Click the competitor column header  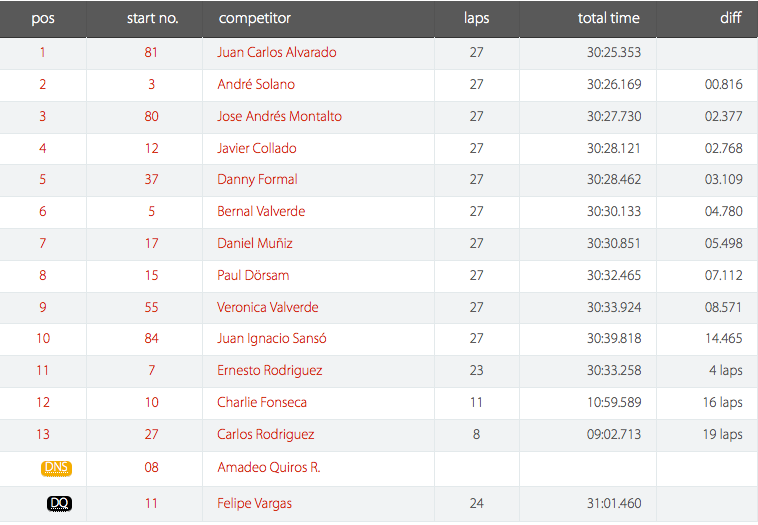pos(255,18)
